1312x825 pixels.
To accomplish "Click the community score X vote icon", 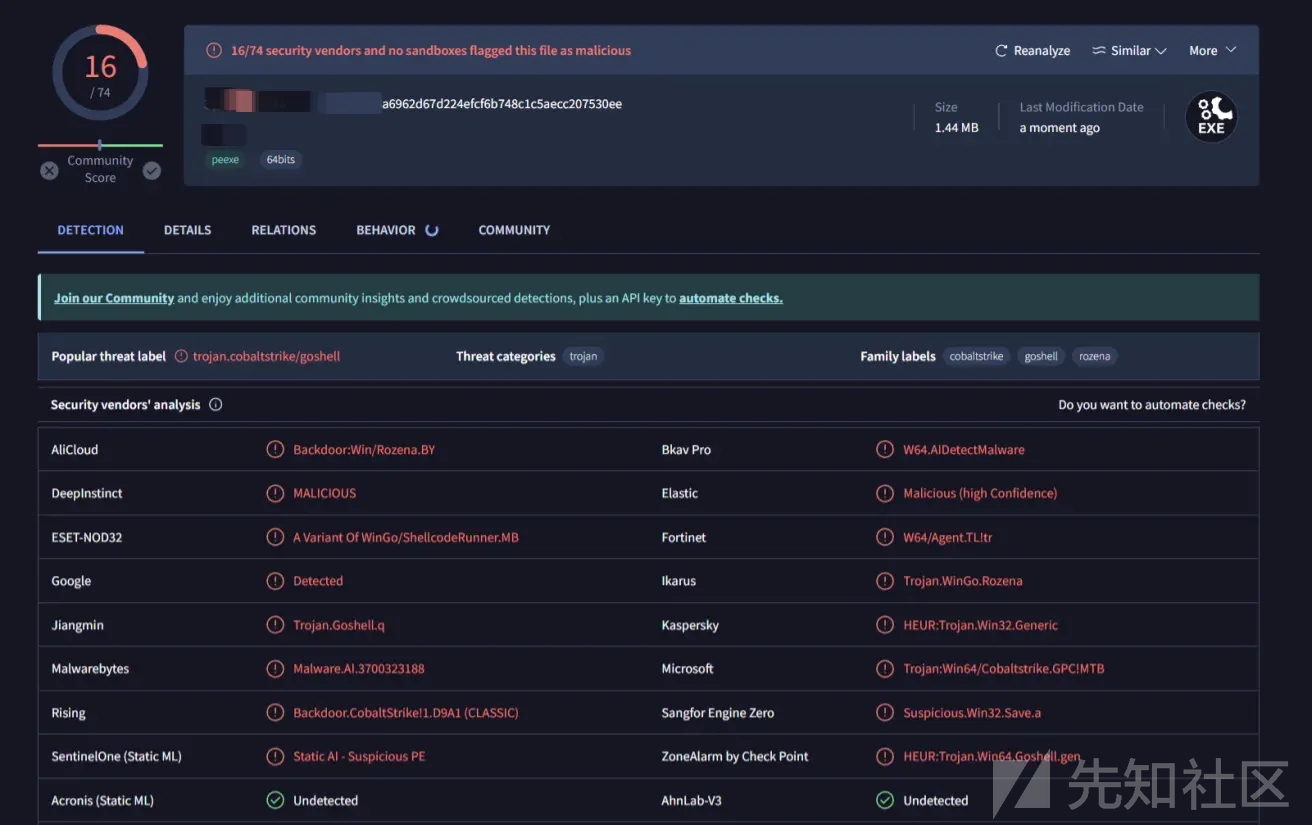I will [49, 171].
